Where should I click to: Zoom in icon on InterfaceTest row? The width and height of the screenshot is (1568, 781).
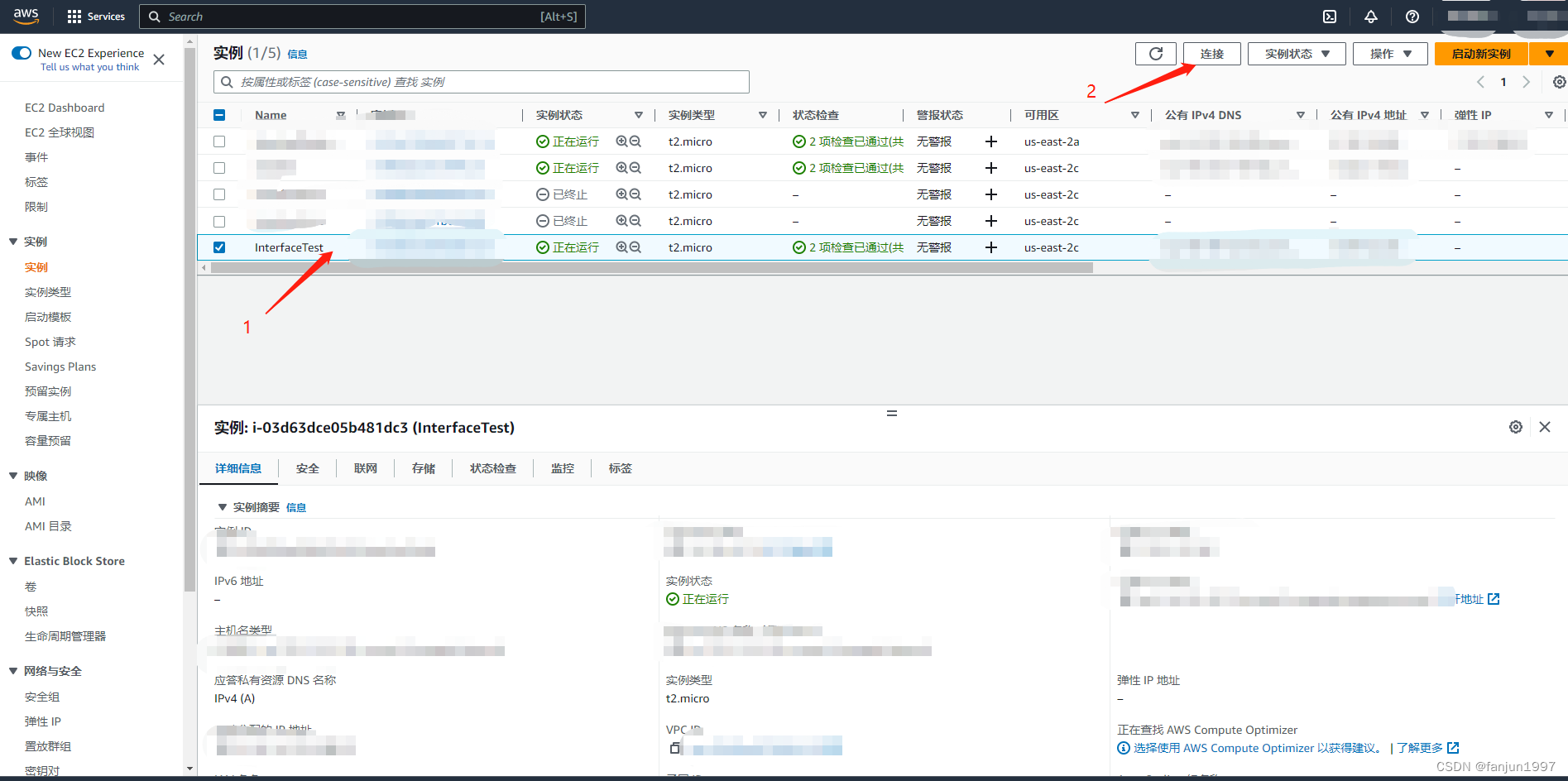622,247
